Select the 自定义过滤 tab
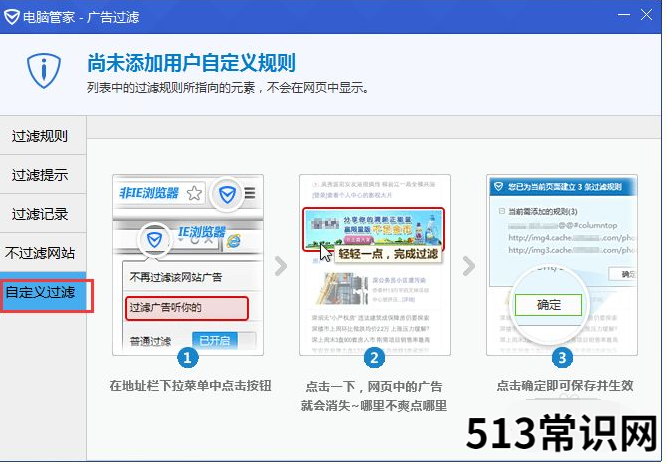This screenshot has width=667, height=464. [43, 292]
